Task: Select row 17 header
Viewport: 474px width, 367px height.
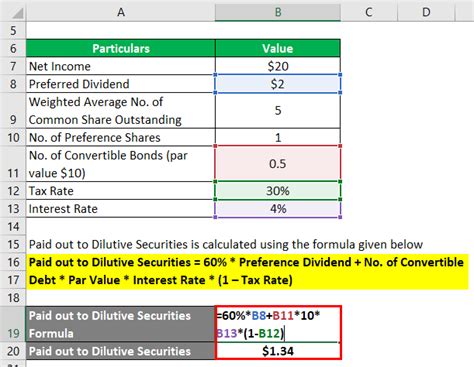Action: point(13,280)
